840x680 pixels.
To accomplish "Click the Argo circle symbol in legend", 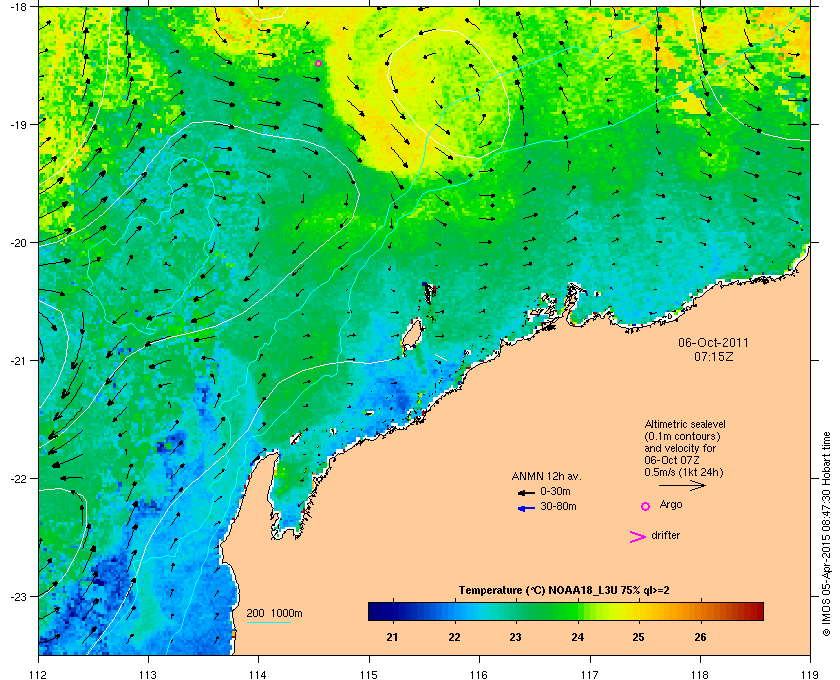I will [x=646, y=506].
